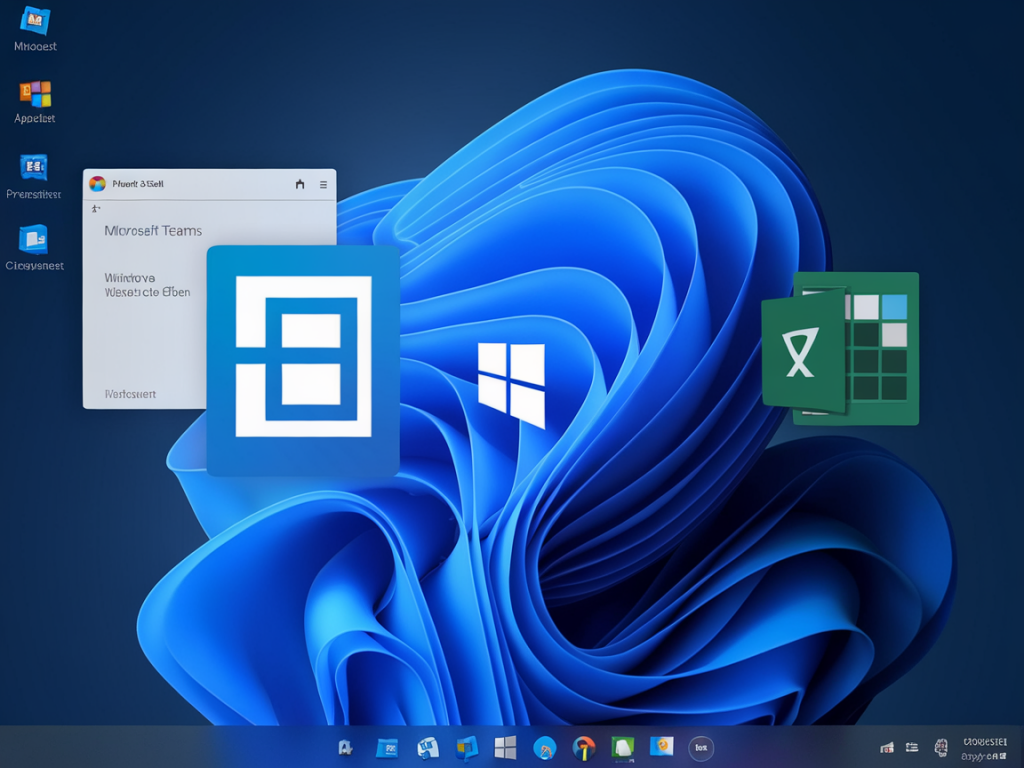
Task: Open the topmost desktop shortcut icon
Action: [35, 20]
